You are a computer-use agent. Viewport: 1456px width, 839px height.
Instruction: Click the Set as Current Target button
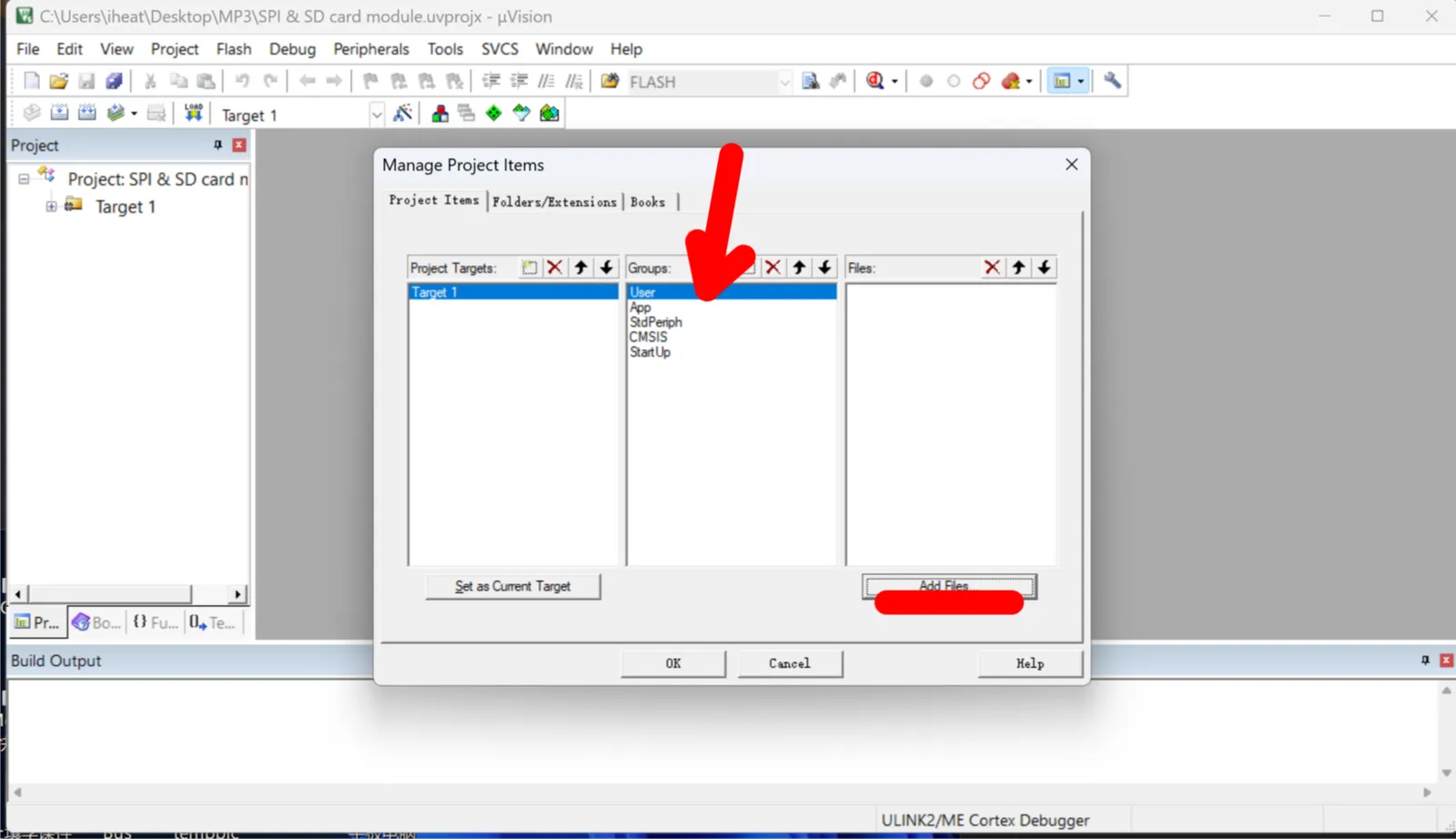tap(512, 586)
